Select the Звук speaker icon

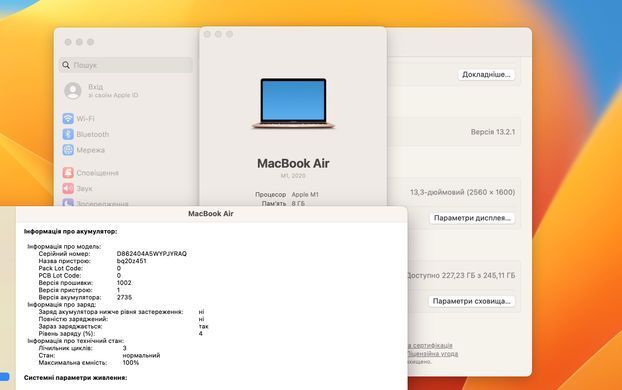pyautogui.click(x=68, y=188)
